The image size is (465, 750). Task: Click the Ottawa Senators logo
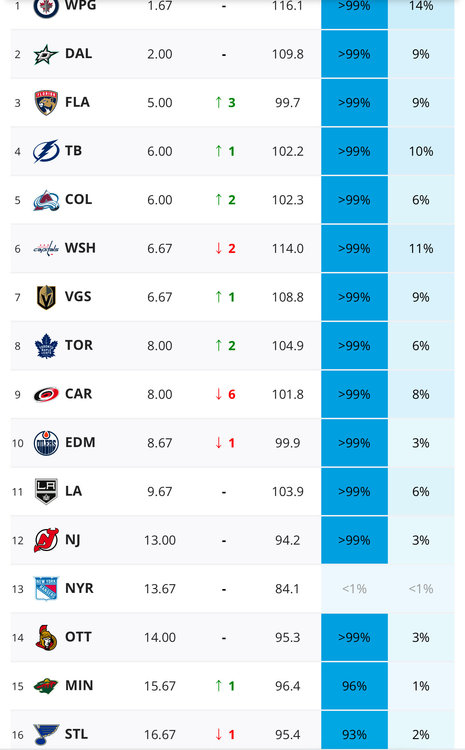(x=46, y=638)
